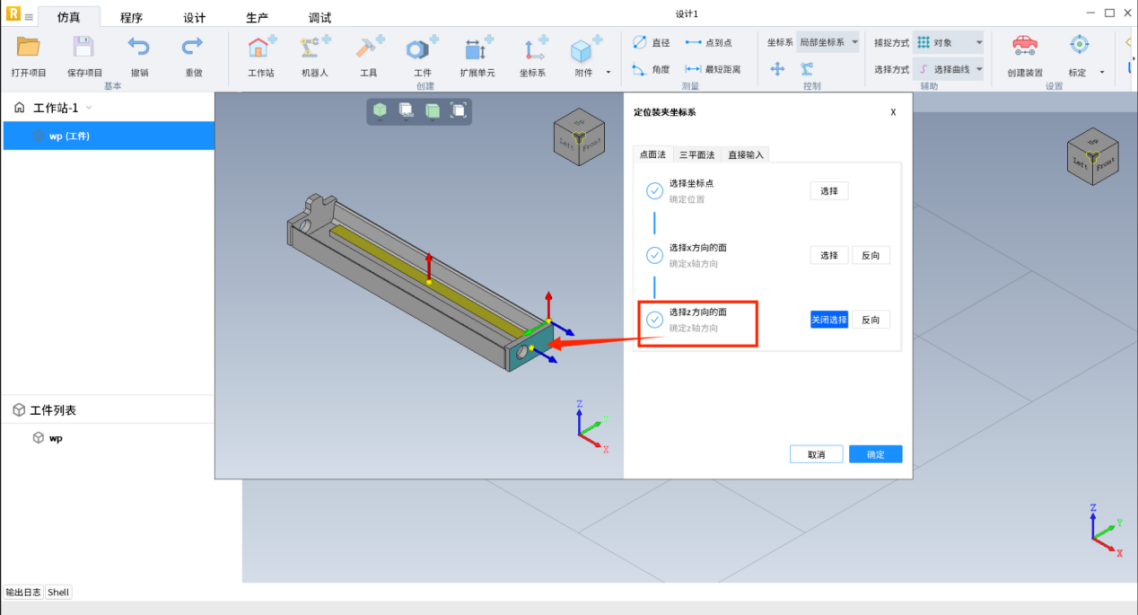Click the 直径 diameter measurement tool
This screenshot has height=615, width=1138.
pos(651,42)
